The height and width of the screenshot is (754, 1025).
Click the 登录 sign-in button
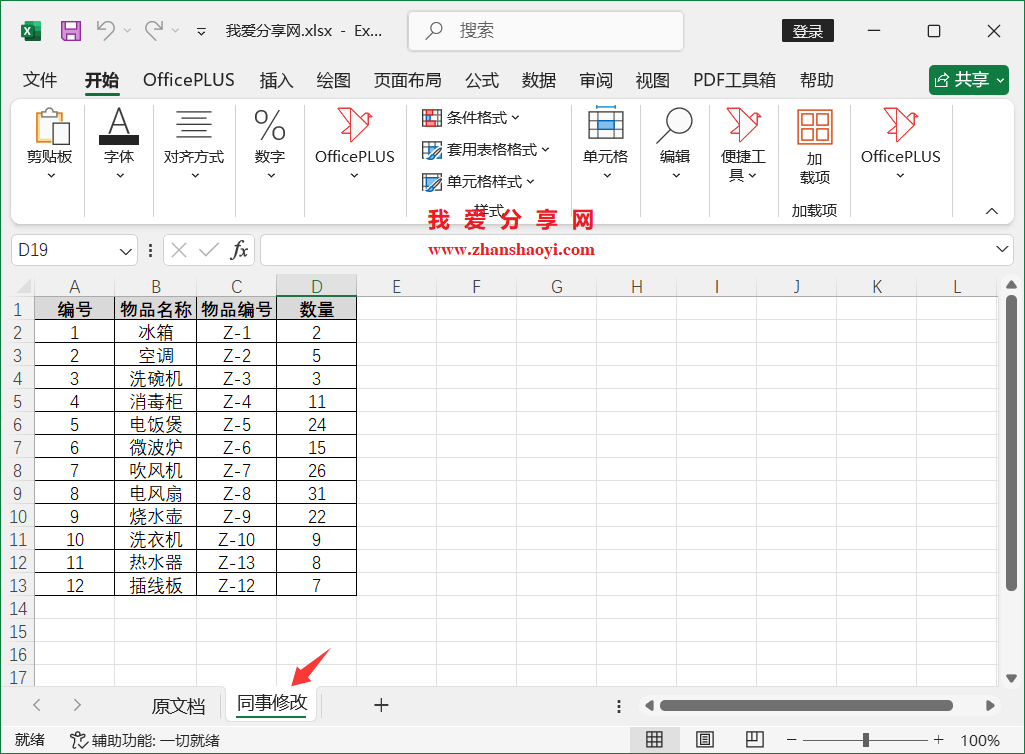tap(806, 30)
